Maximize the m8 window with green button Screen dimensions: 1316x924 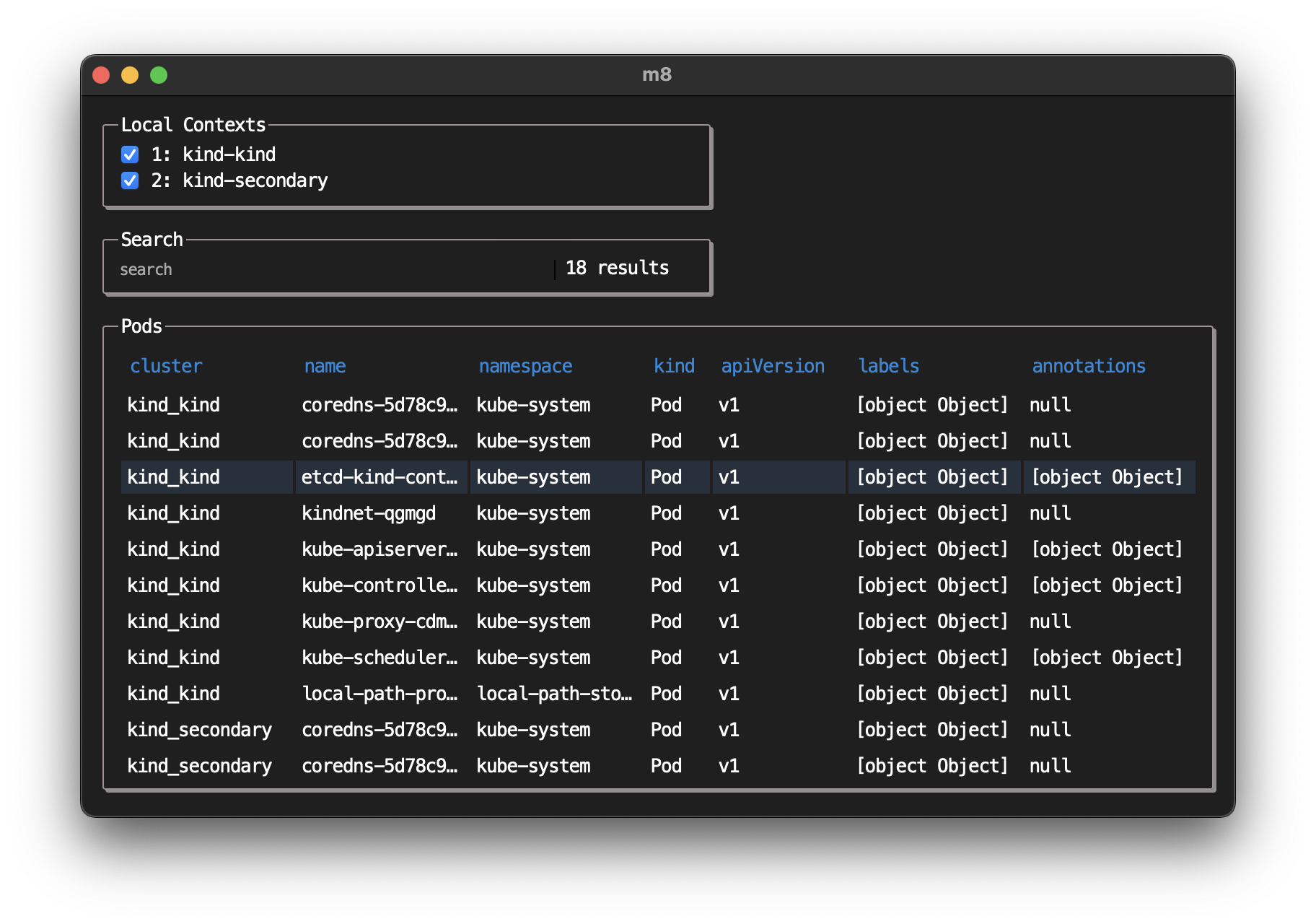click(x=159, y=75)
